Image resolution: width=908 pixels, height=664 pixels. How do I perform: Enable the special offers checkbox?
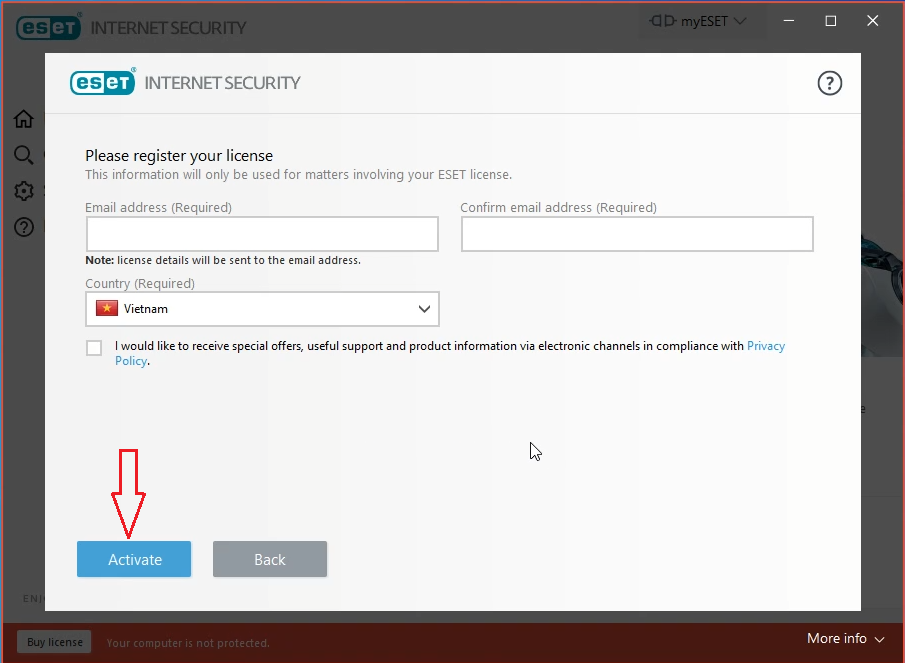[x=94, y=348]
